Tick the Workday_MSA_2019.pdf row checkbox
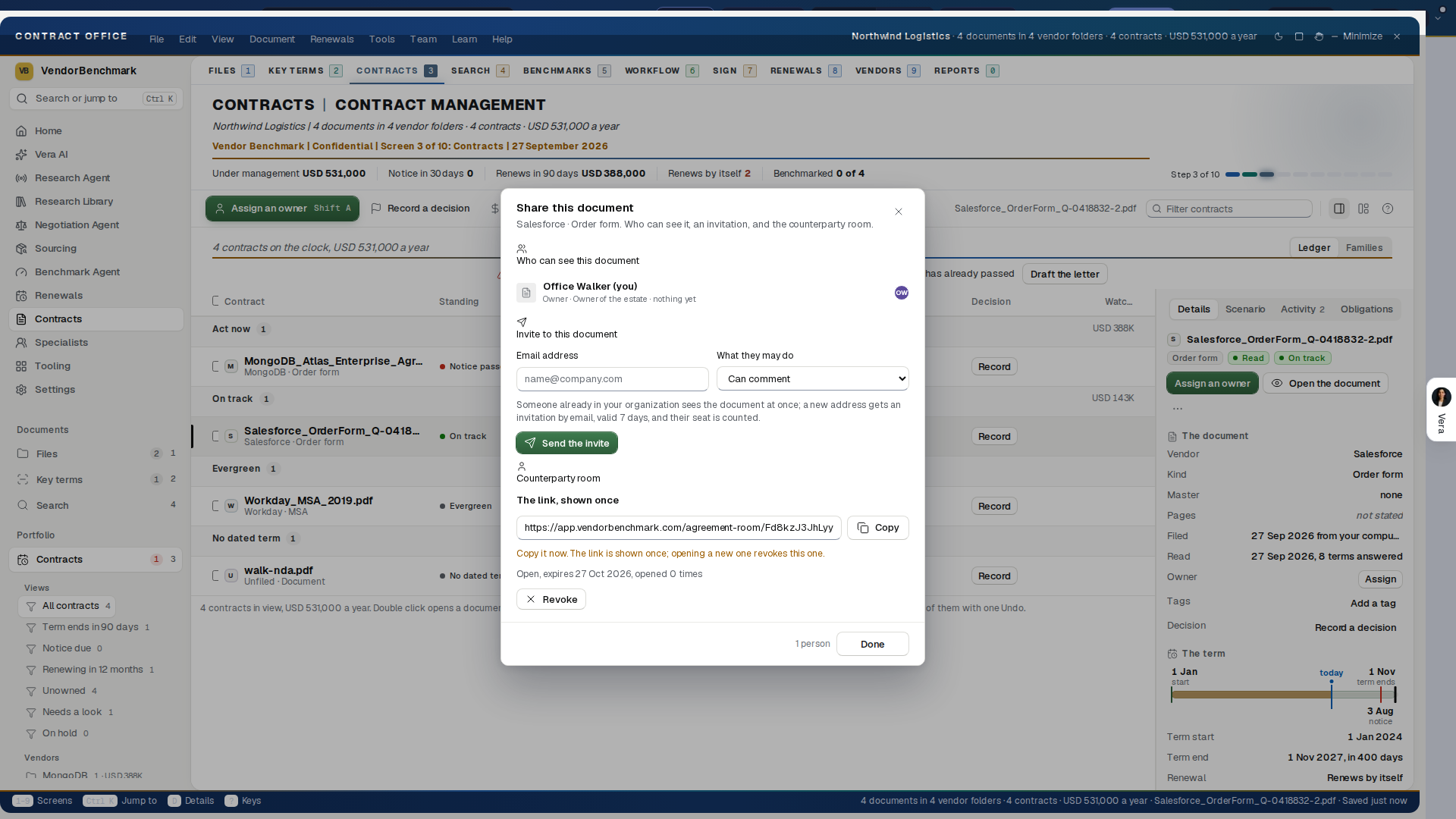 (x=215, y=506)
